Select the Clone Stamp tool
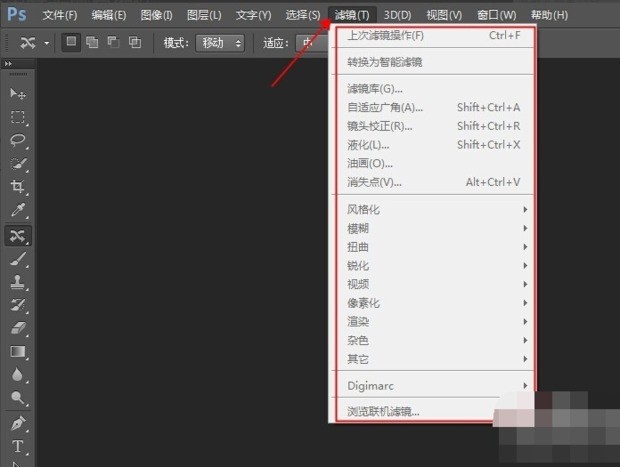 [17, 281]
